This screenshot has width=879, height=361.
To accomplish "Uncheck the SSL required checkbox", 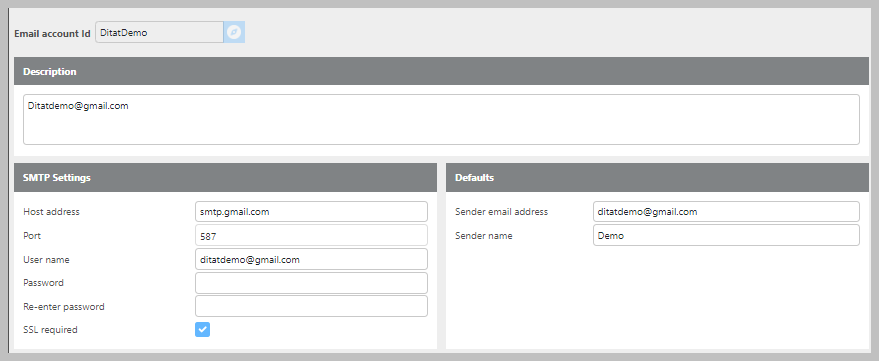I will 202,330.
